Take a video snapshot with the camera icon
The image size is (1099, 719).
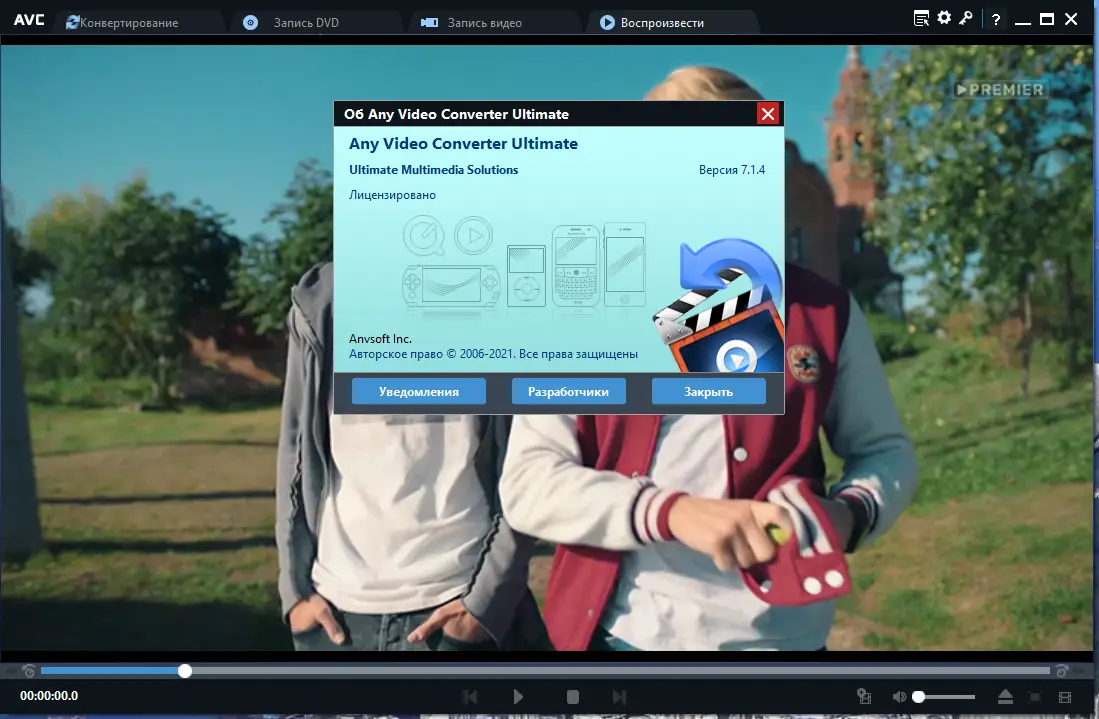(x=864, y=696)
